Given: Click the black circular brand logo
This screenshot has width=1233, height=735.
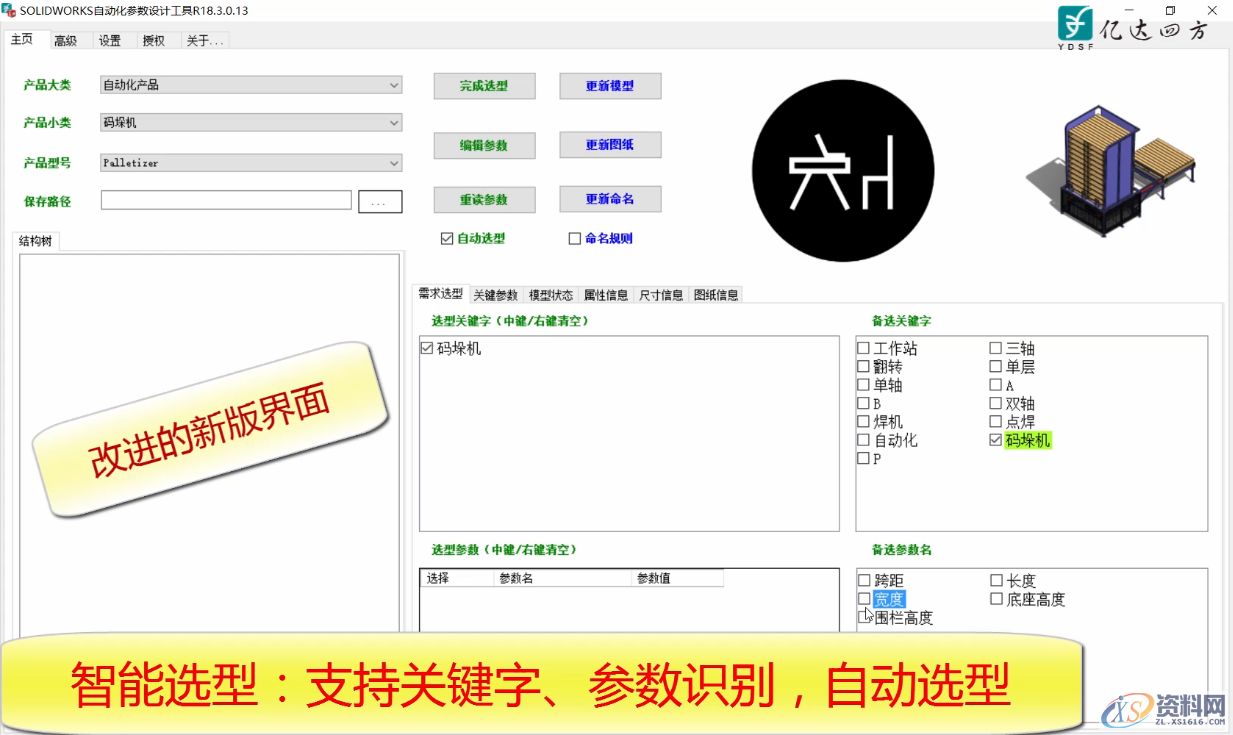Looking at the screenshot, I should [843, 170].
